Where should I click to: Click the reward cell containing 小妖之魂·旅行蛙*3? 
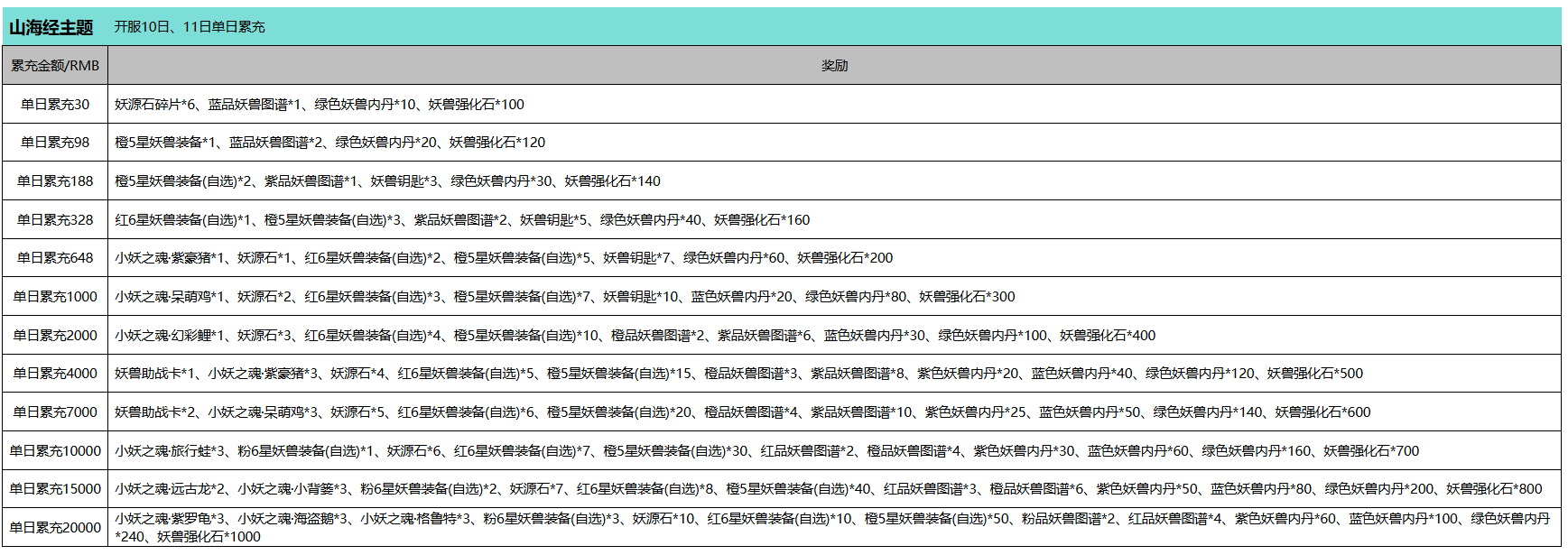766,451
